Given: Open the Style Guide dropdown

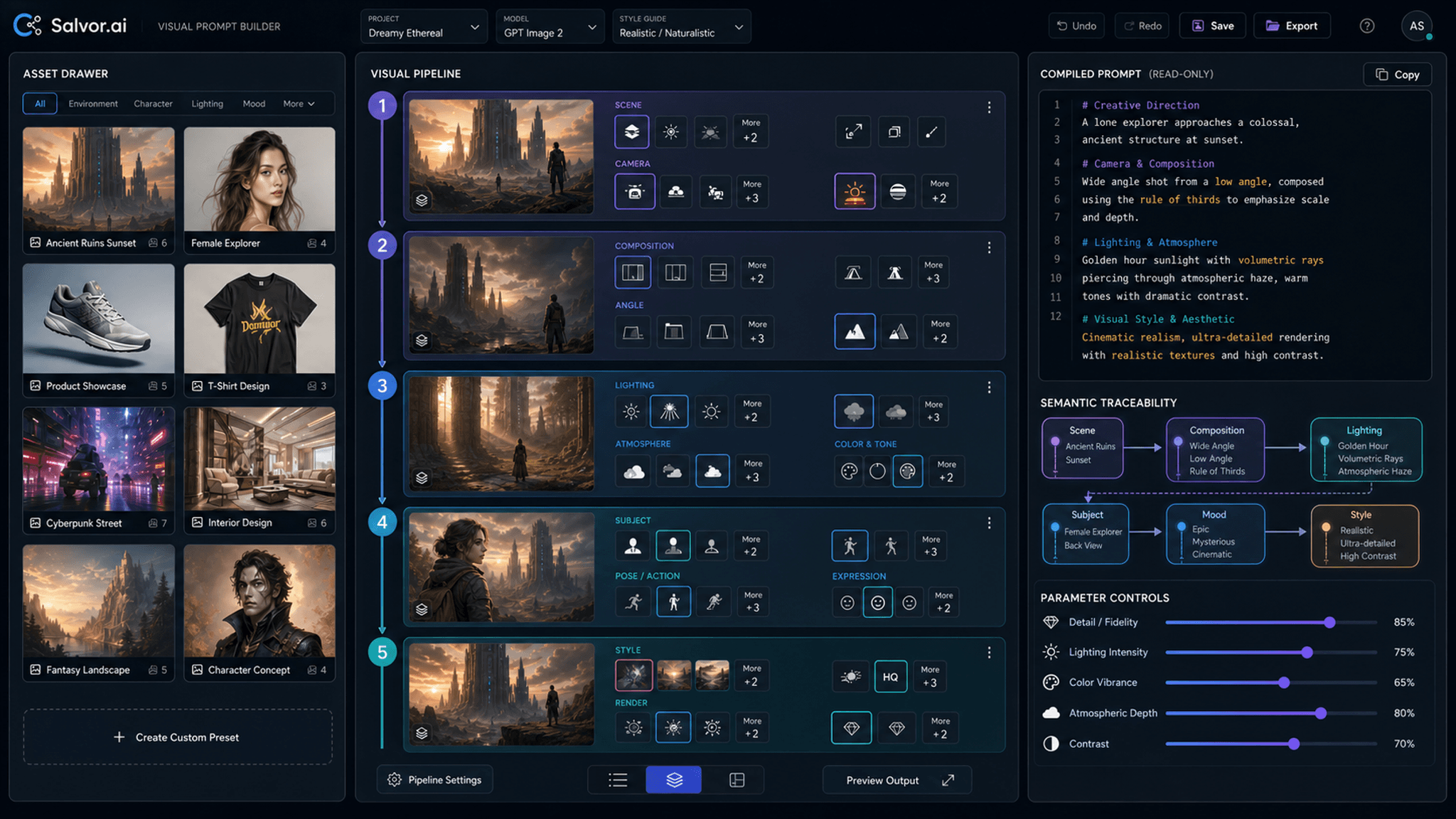Looking at the screenshot, I should click(x=681, y=26).
